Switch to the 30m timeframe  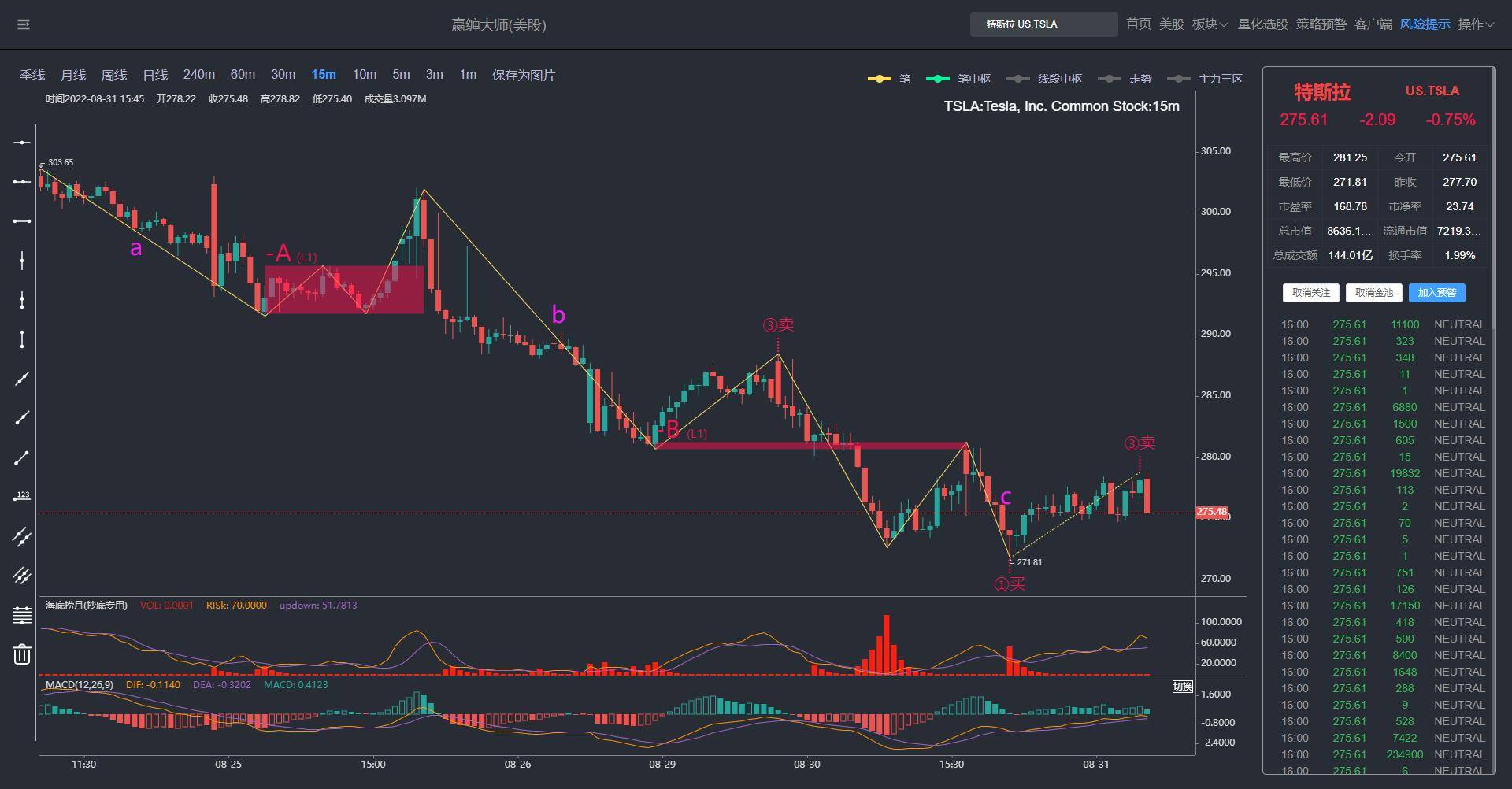[283, 75]
